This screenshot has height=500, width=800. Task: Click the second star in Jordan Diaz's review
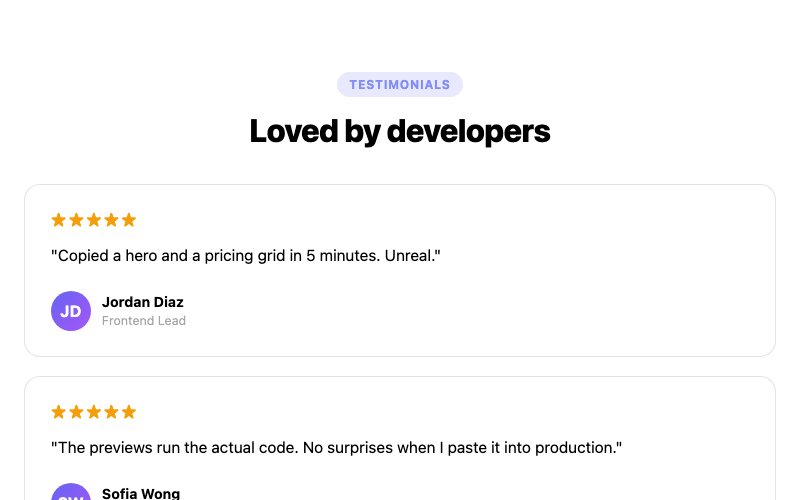point(77,220)
